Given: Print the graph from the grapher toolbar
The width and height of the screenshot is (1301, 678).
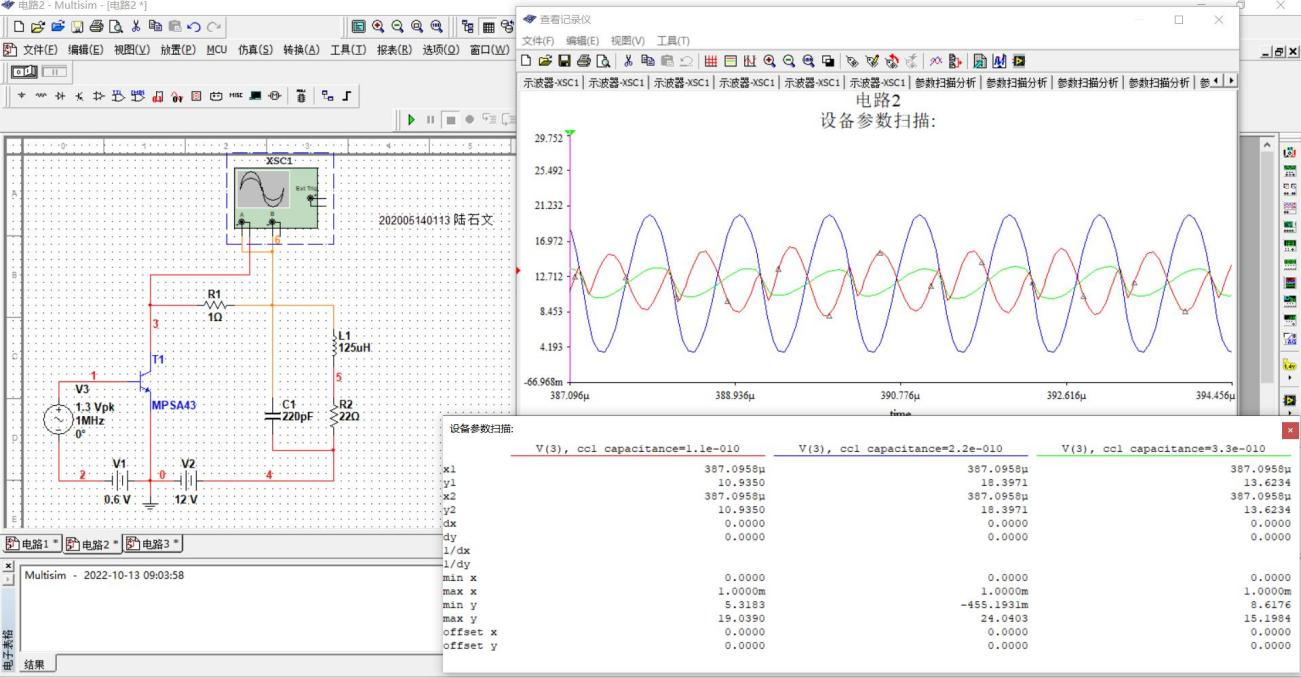Looking at the screenshot, I should [x=585, y=60].
